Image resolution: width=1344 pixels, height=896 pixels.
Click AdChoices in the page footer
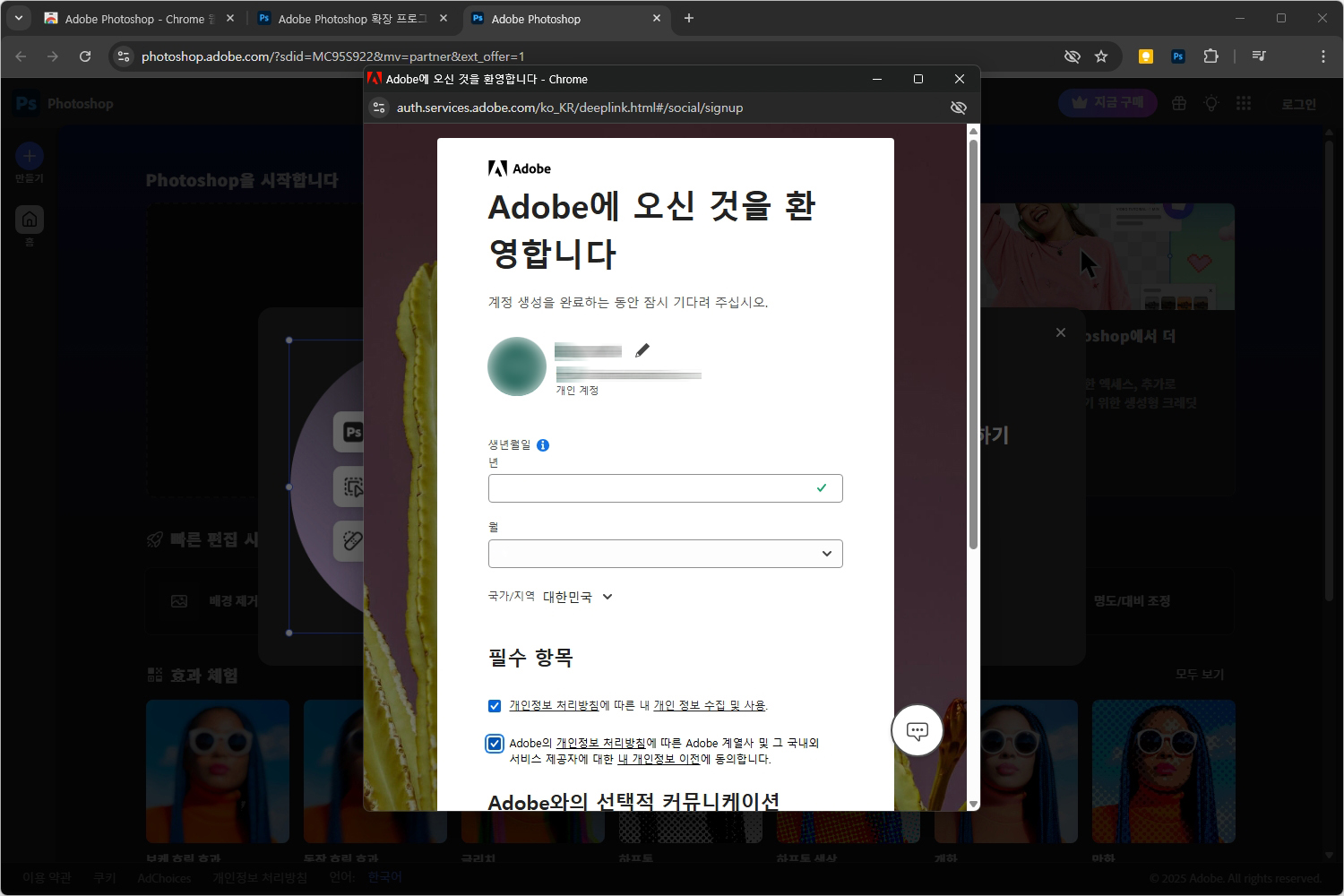pyautogui.click(x=164, y=878)
